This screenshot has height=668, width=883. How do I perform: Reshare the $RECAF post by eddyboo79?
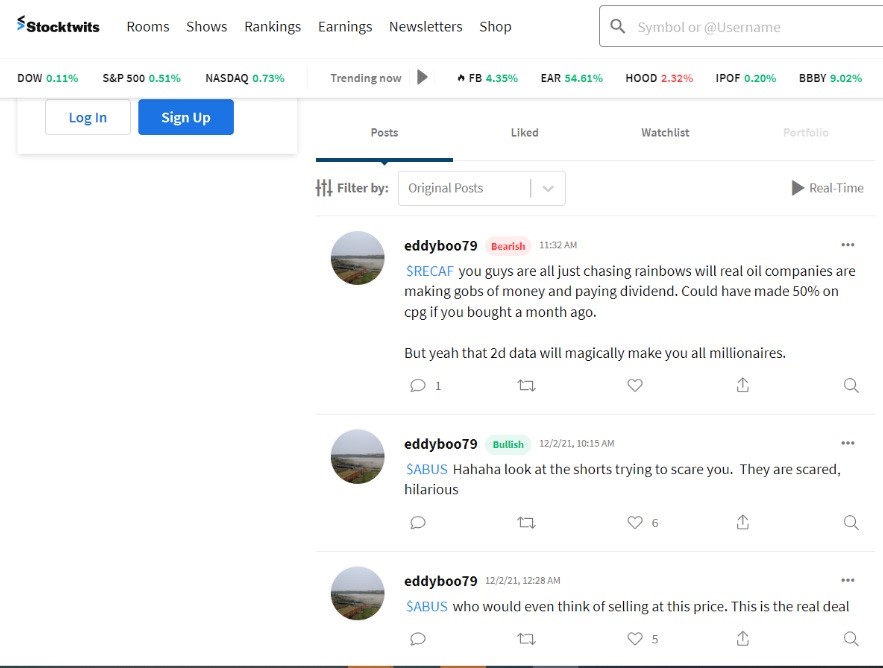[526, 385]
